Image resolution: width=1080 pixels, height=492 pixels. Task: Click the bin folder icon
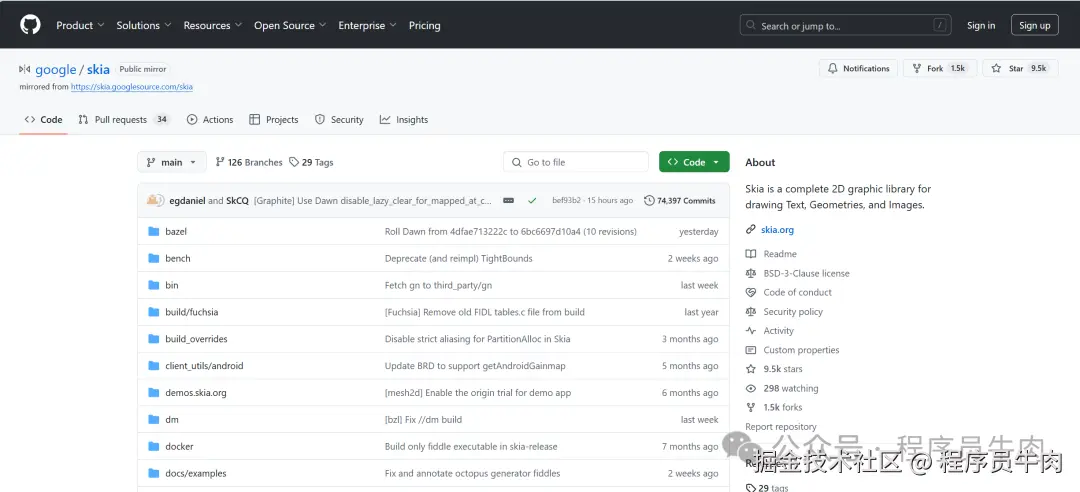click(x=154, y=285)
